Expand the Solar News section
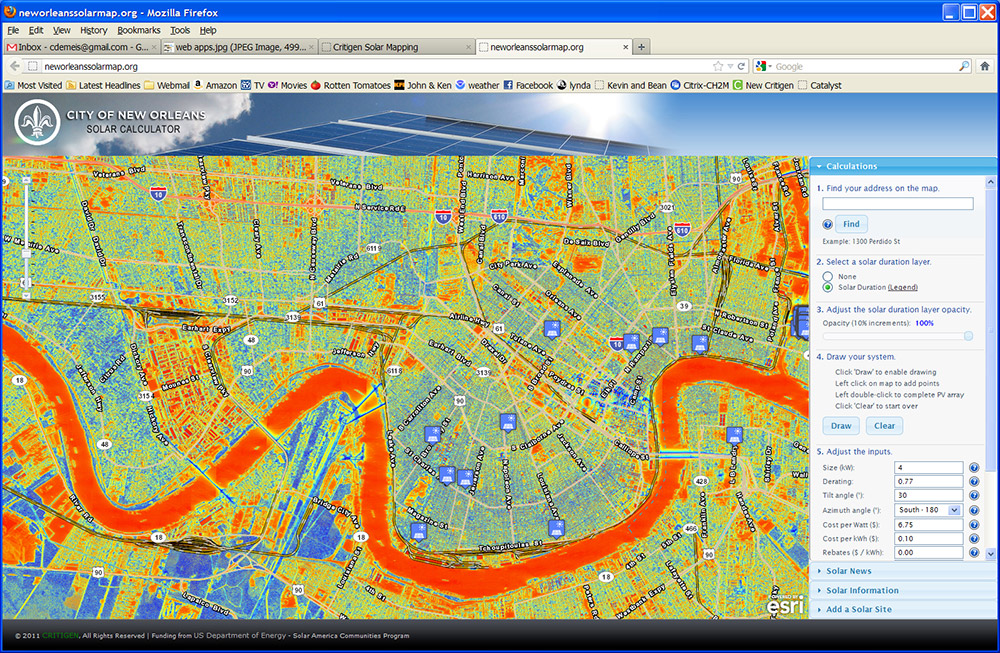This screenshot has height=653, width=1000. 848,571
